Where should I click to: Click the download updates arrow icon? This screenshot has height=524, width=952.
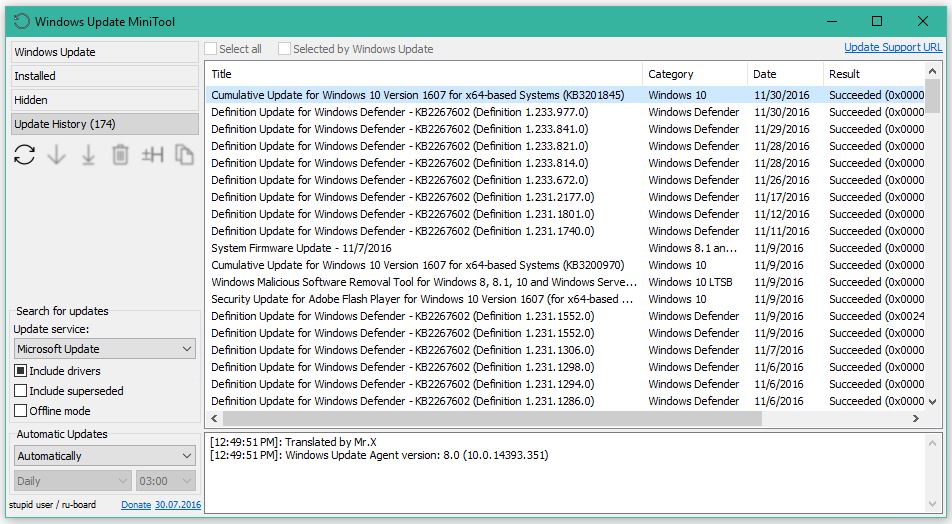[56, 155]
